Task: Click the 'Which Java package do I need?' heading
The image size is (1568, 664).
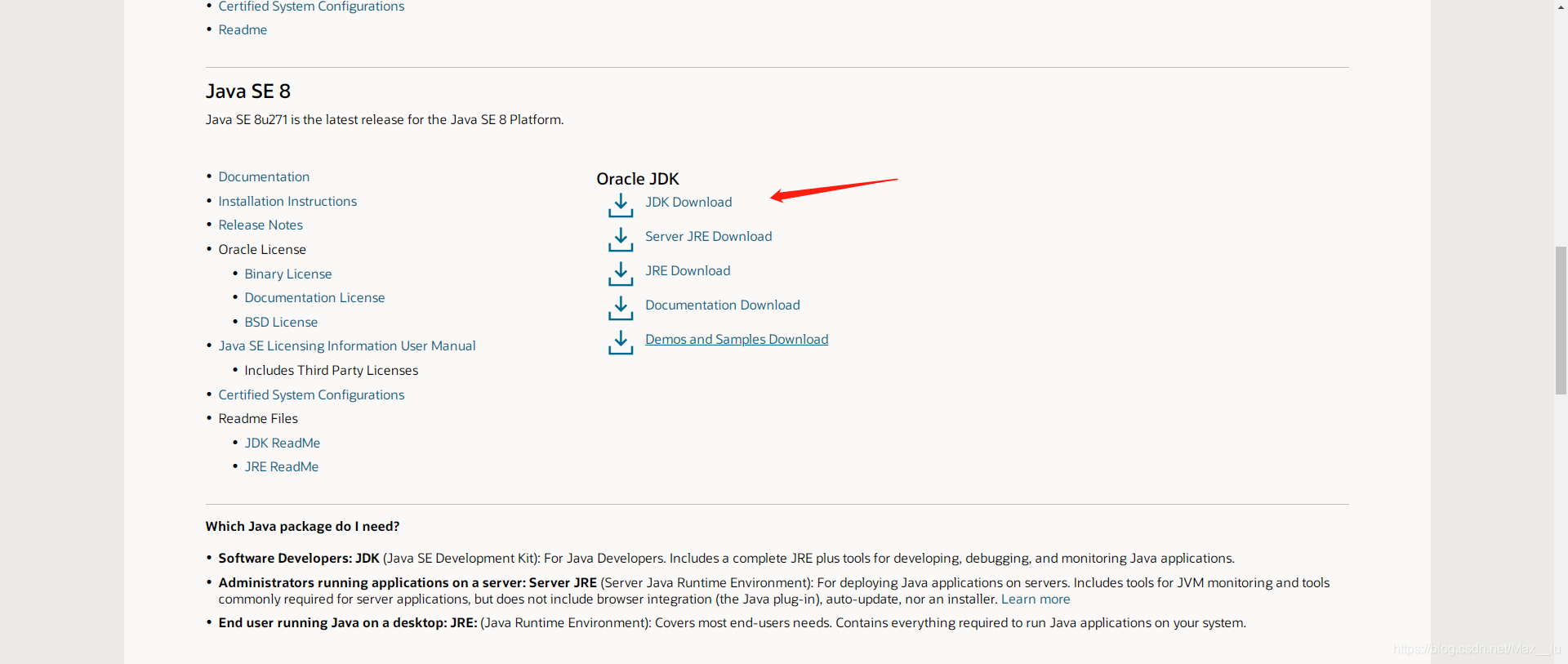Action: point(302,526)
